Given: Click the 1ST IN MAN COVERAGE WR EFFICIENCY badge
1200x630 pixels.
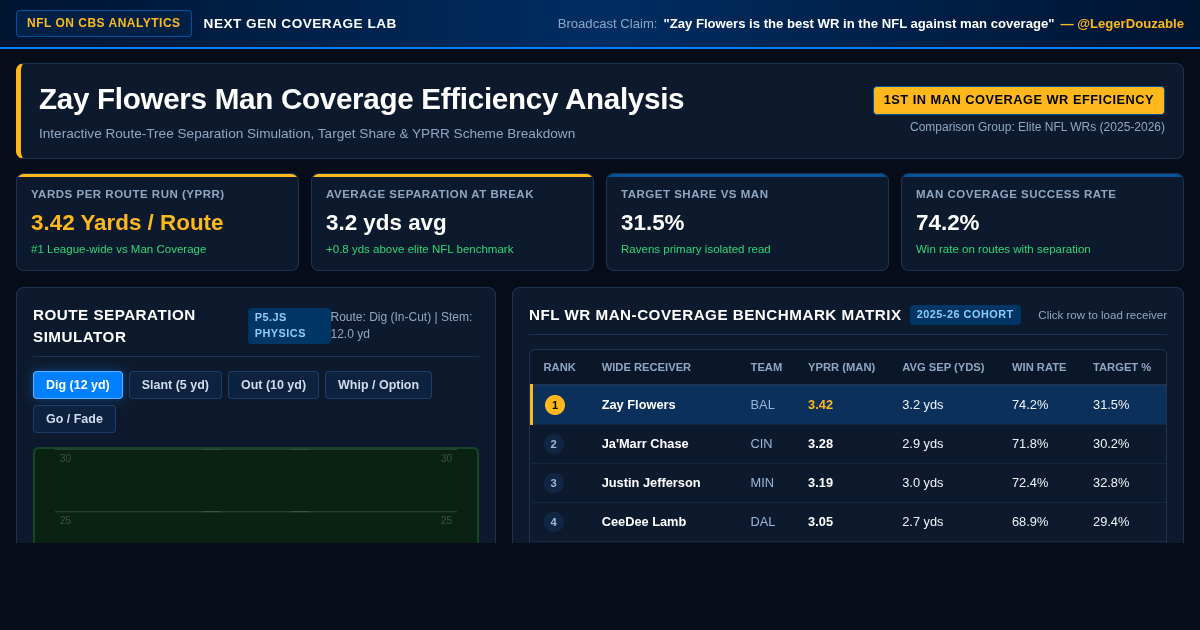Looking at the screenshot, I should click(x=1019, y=100).
